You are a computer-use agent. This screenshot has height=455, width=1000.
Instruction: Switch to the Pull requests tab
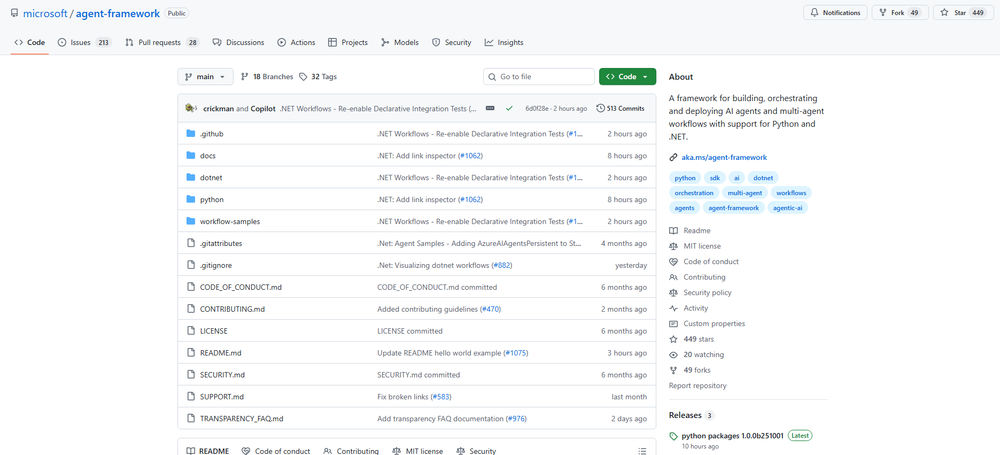162,42
